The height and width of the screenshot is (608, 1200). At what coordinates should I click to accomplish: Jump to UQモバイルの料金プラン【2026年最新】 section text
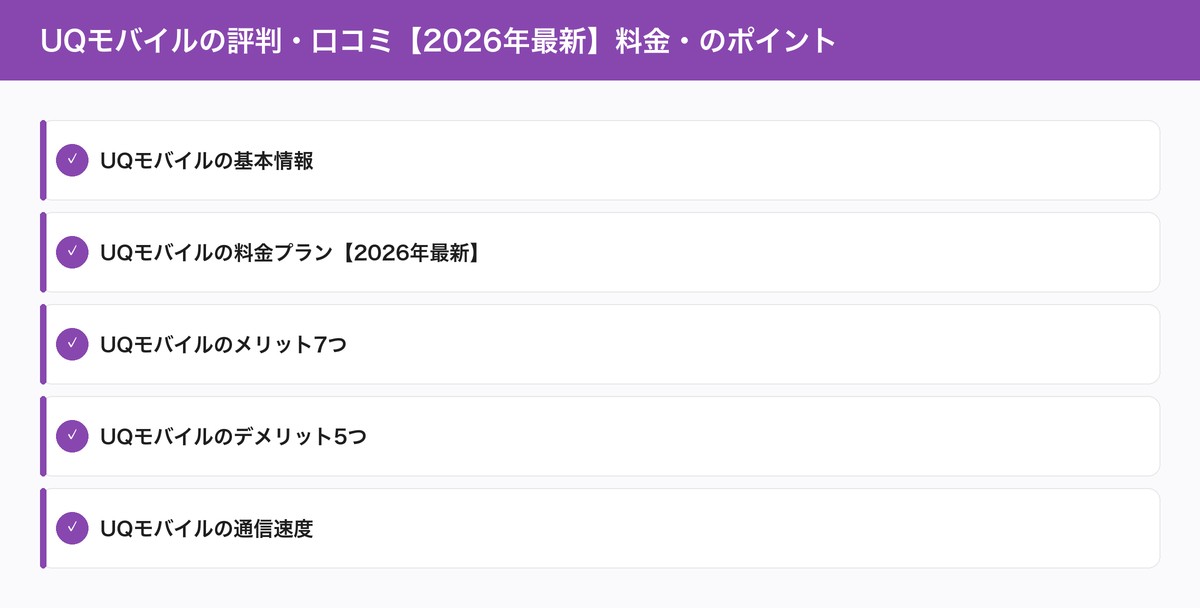[291, 252]
